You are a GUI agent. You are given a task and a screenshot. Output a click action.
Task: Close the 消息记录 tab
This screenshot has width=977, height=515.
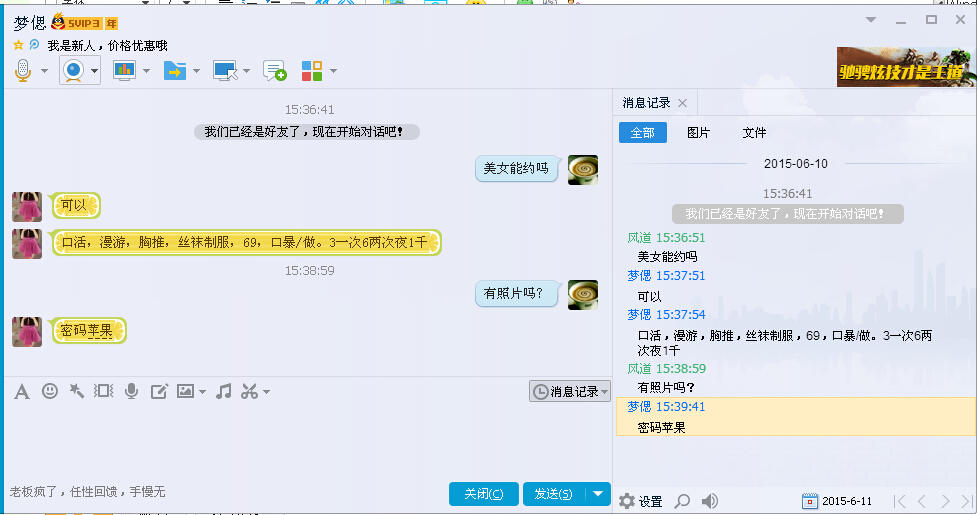(x=682, y=103)
